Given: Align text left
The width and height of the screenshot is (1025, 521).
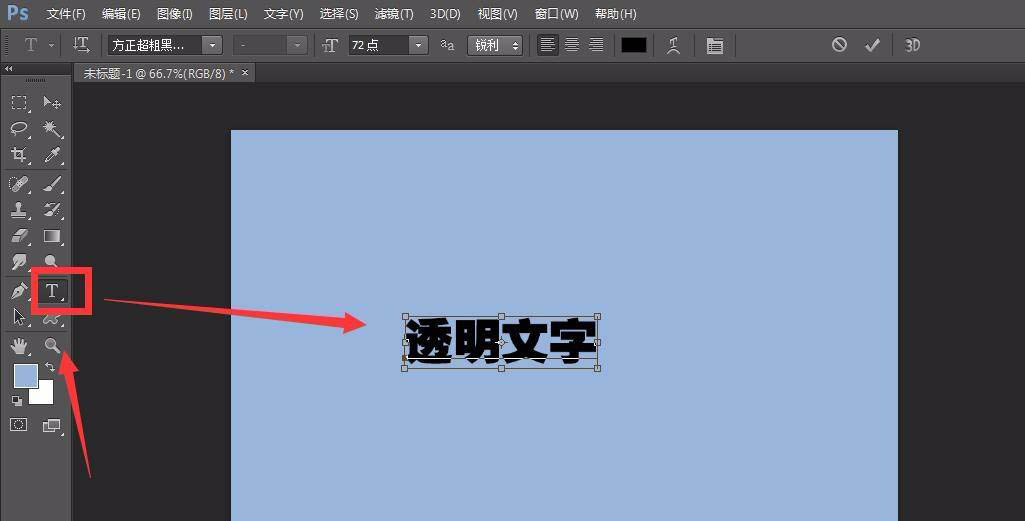Looking at the screenshot, I should pos(548,45).
